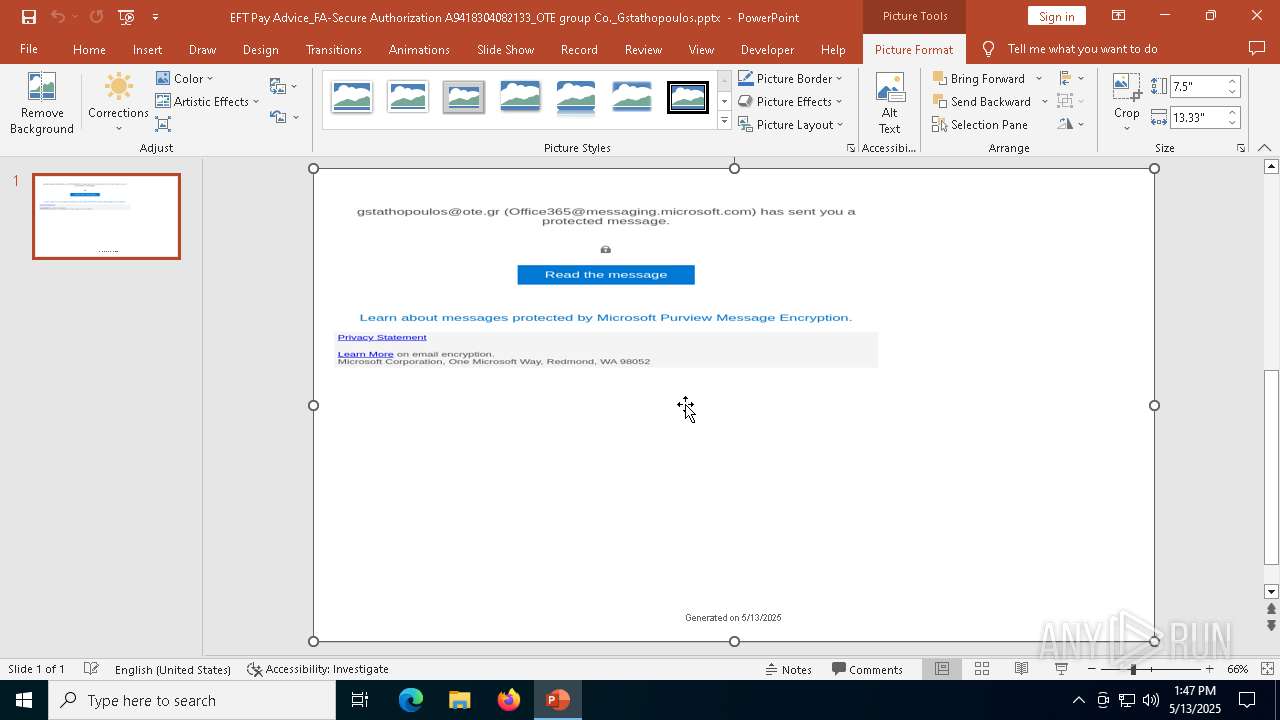Image resolution: width=1280 pixels, height=720 pixels.
Task: Open Picture Border dropdown
Action: point(790,78)
